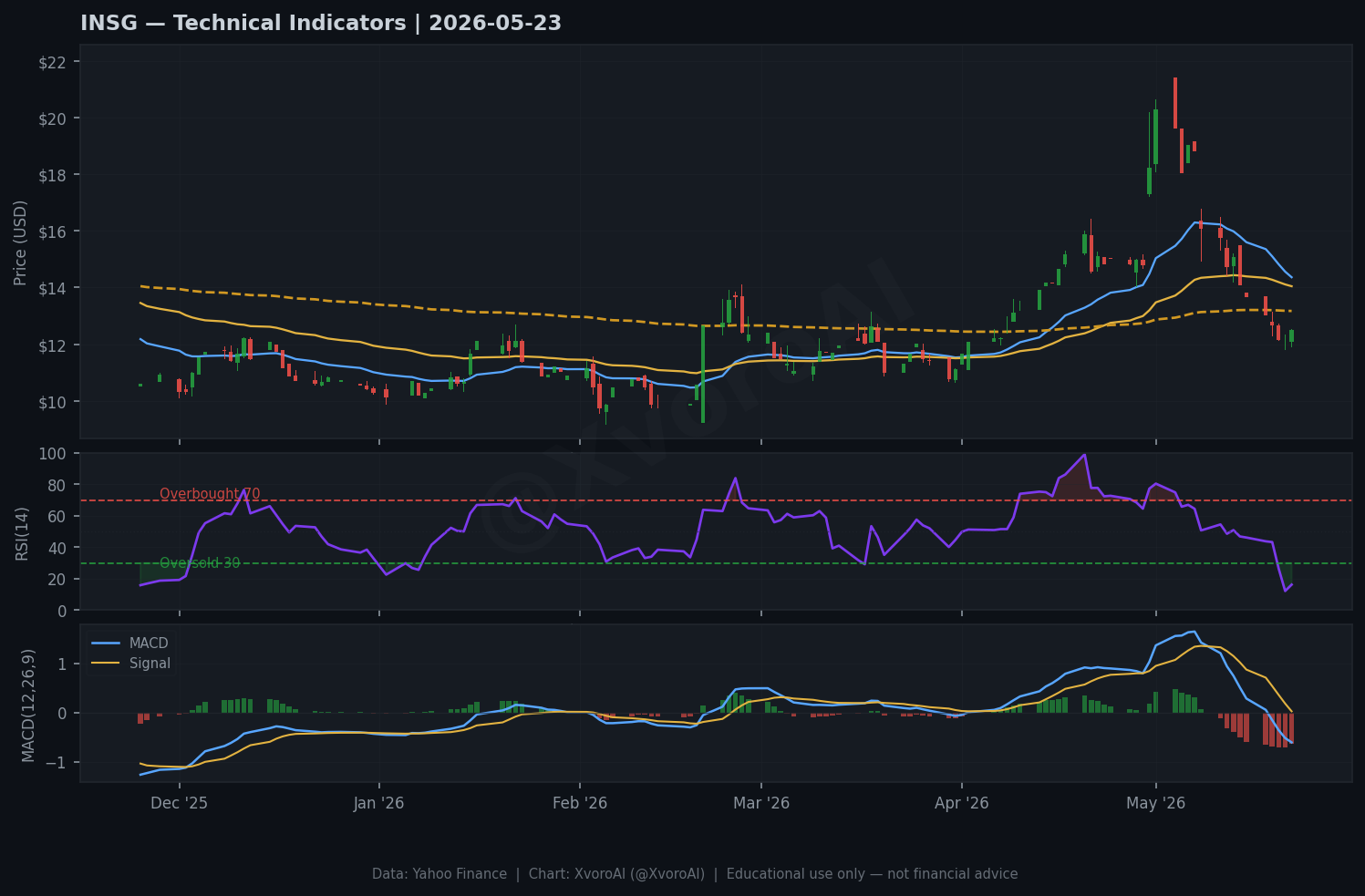Click the Dec '25 date label

180,803
